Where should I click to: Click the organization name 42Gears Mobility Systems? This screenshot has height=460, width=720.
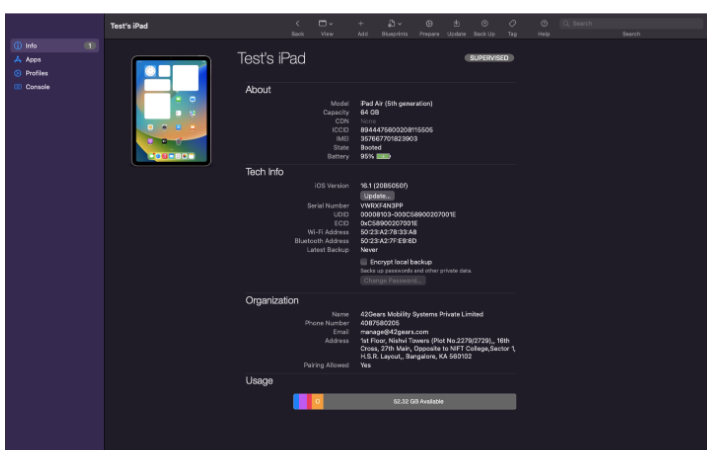point(422,314)
